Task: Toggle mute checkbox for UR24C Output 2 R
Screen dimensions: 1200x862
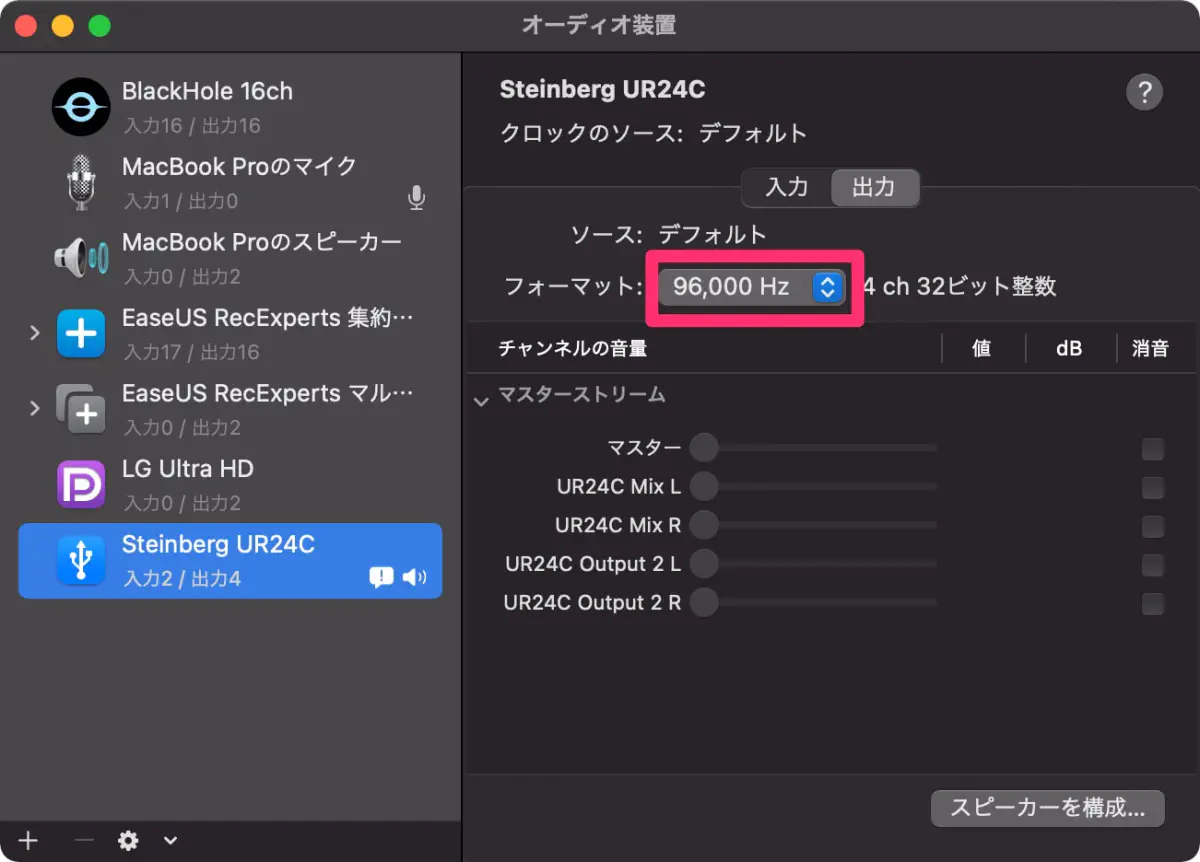Action: click(x=1153, y=604)
